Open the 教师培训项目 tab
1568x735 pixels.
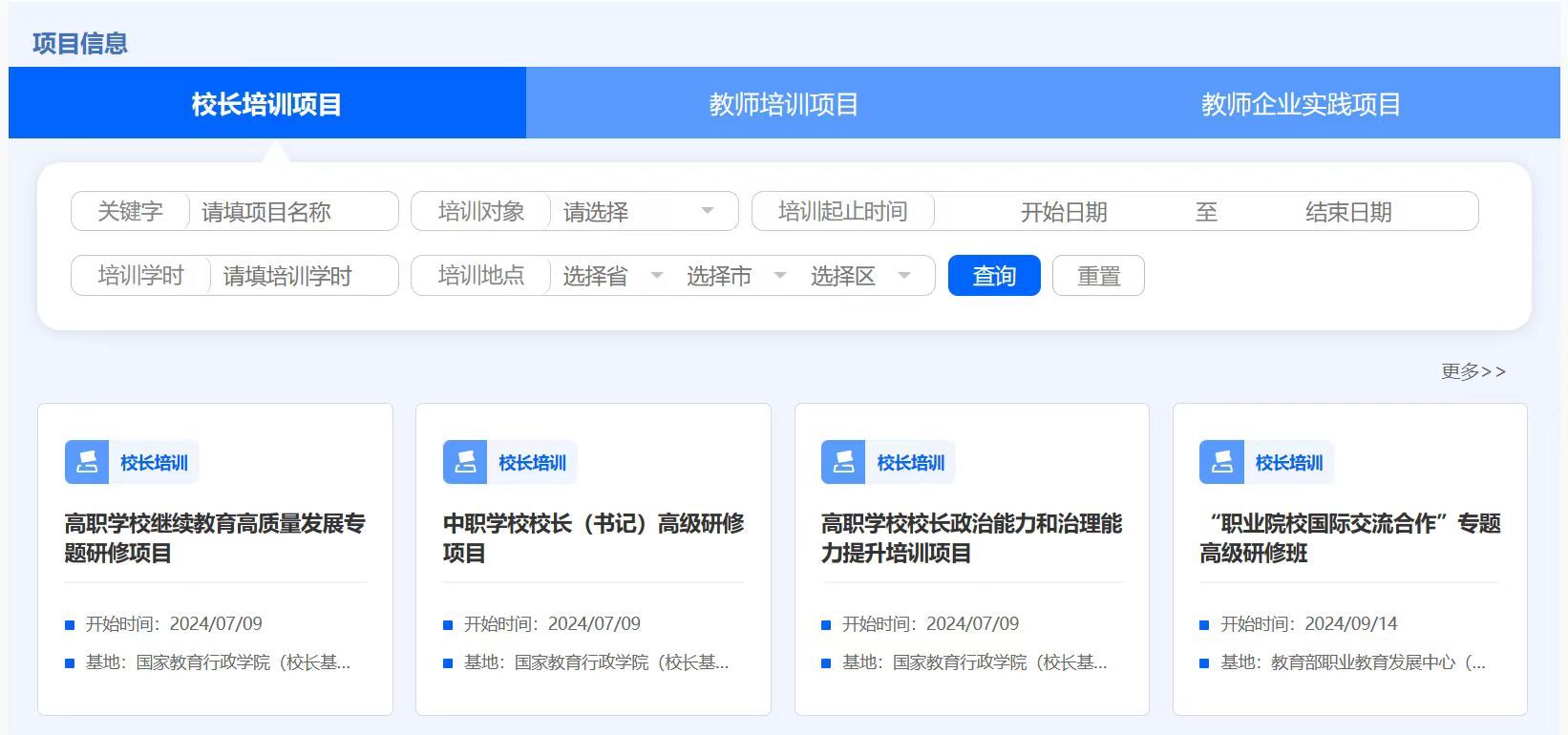783,103
